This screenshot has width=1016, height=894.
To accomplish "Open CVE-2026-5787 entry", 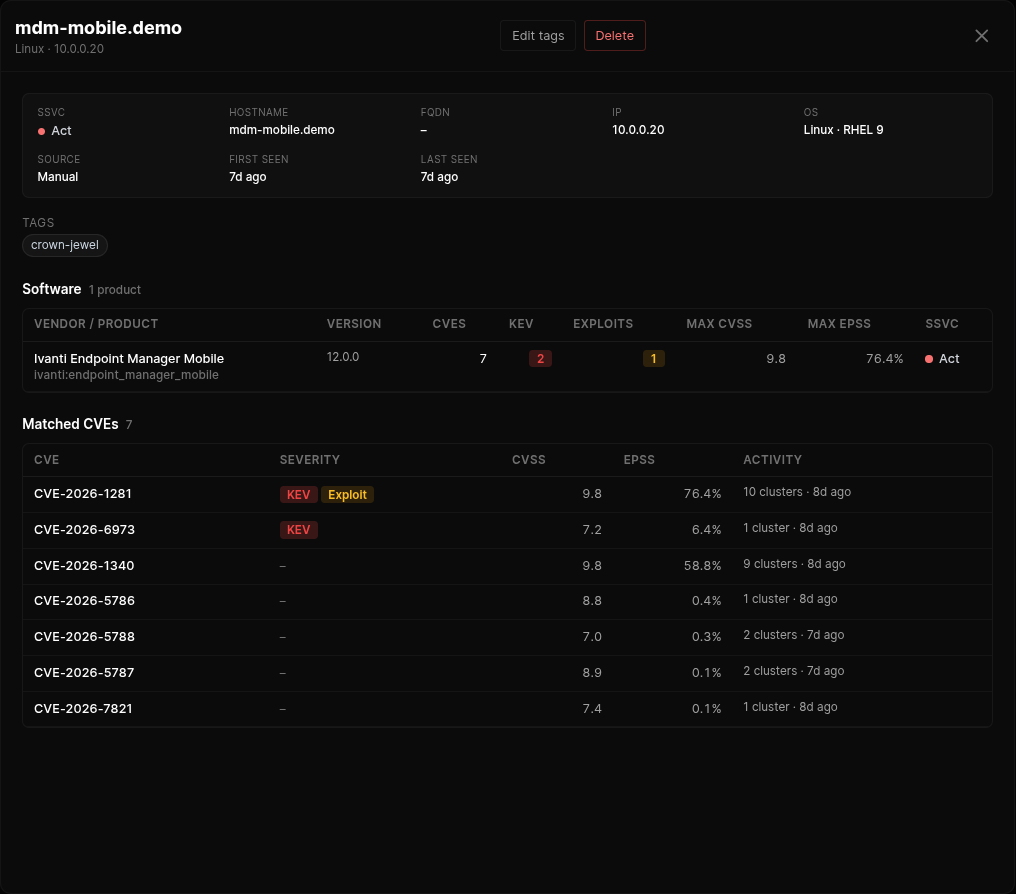I will [x=507, y=672].
